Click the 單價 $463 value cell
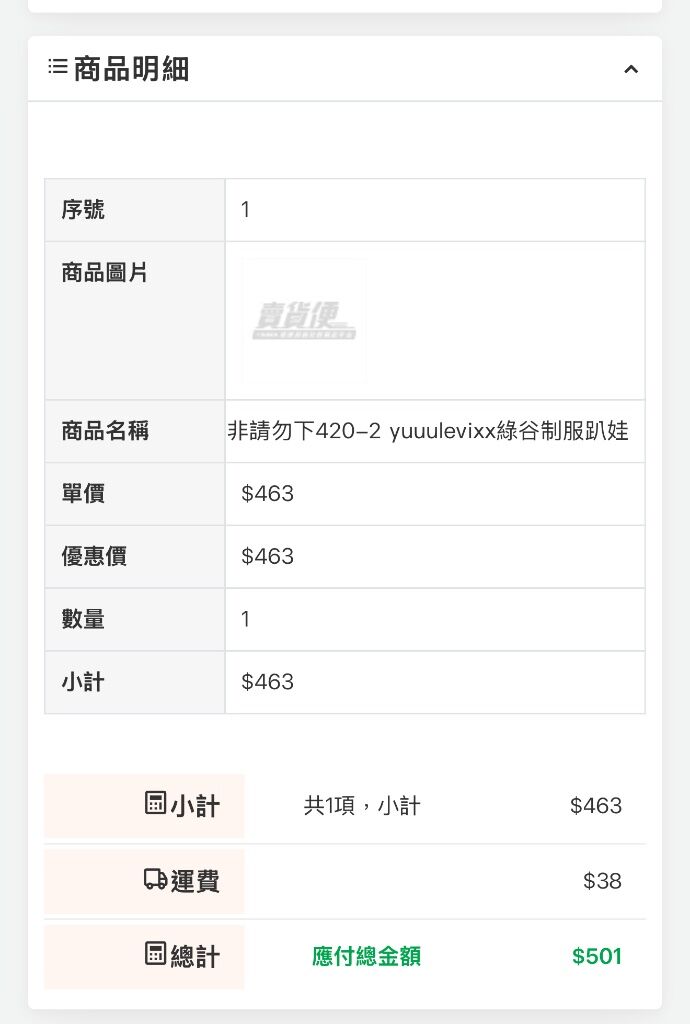The image size is (690, 1024). tap(435, 494)
